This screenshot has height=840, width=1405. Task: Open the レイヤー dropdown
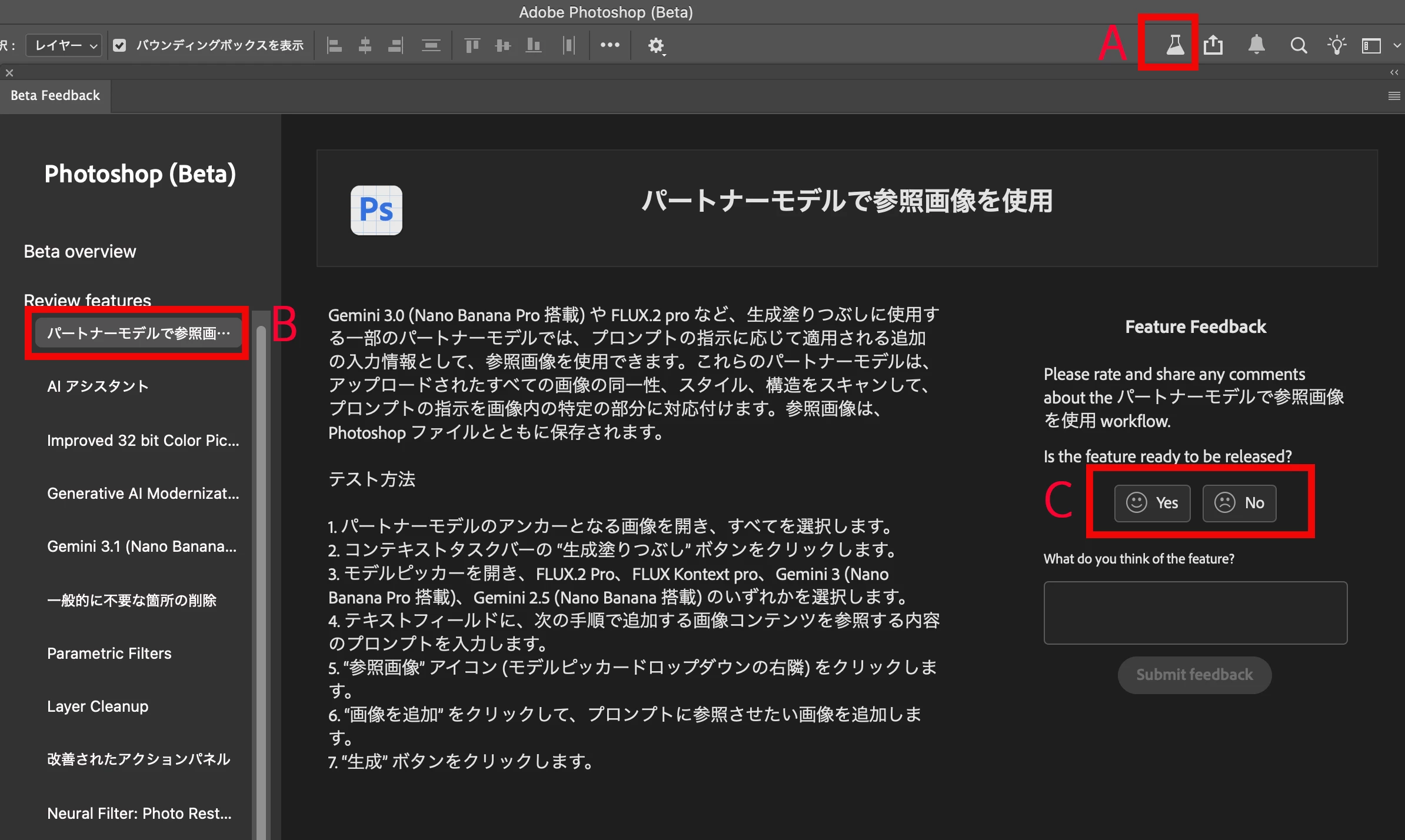tap(64, 45)
